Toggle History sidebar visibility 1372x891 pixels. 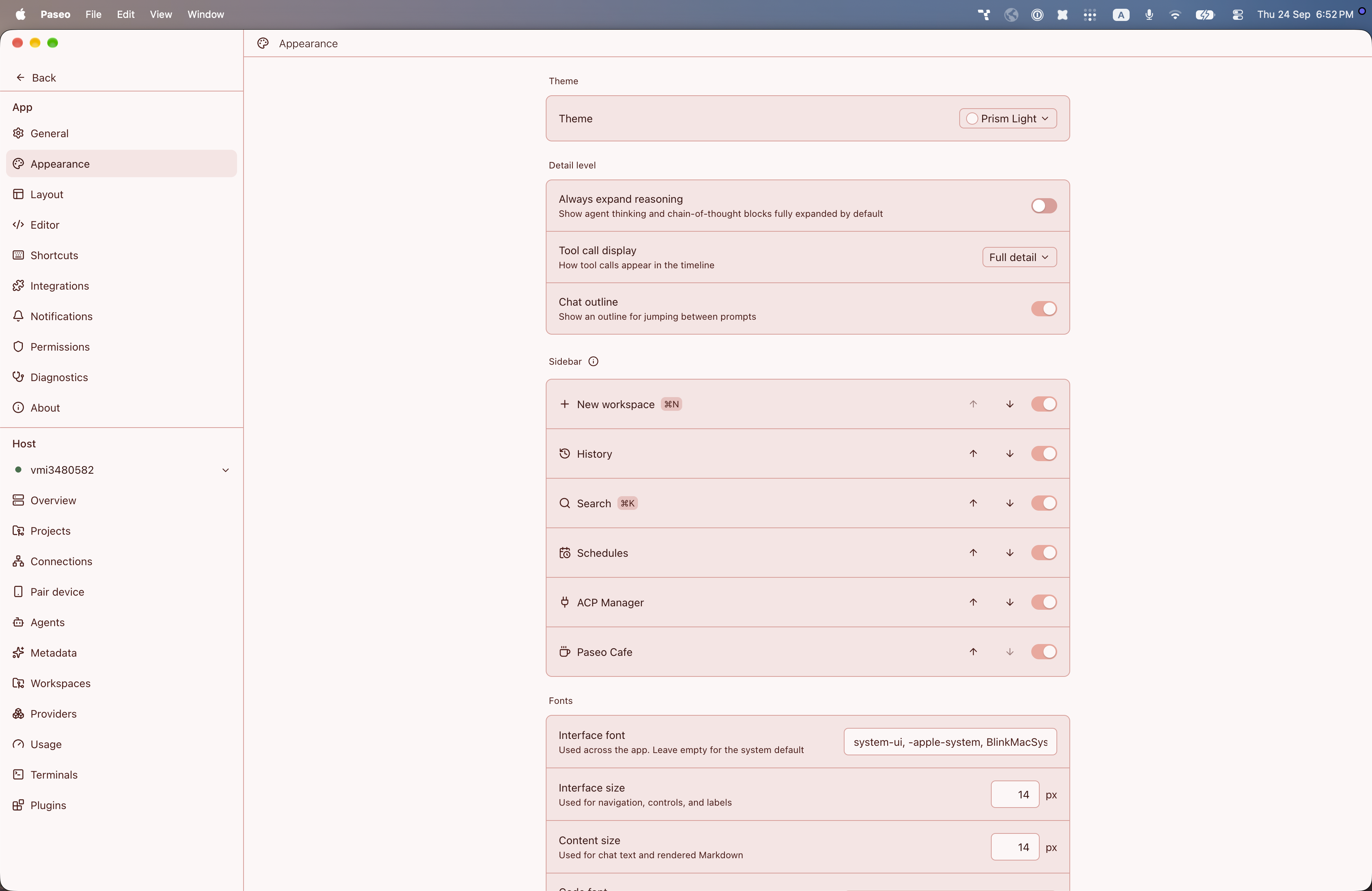1043,454
